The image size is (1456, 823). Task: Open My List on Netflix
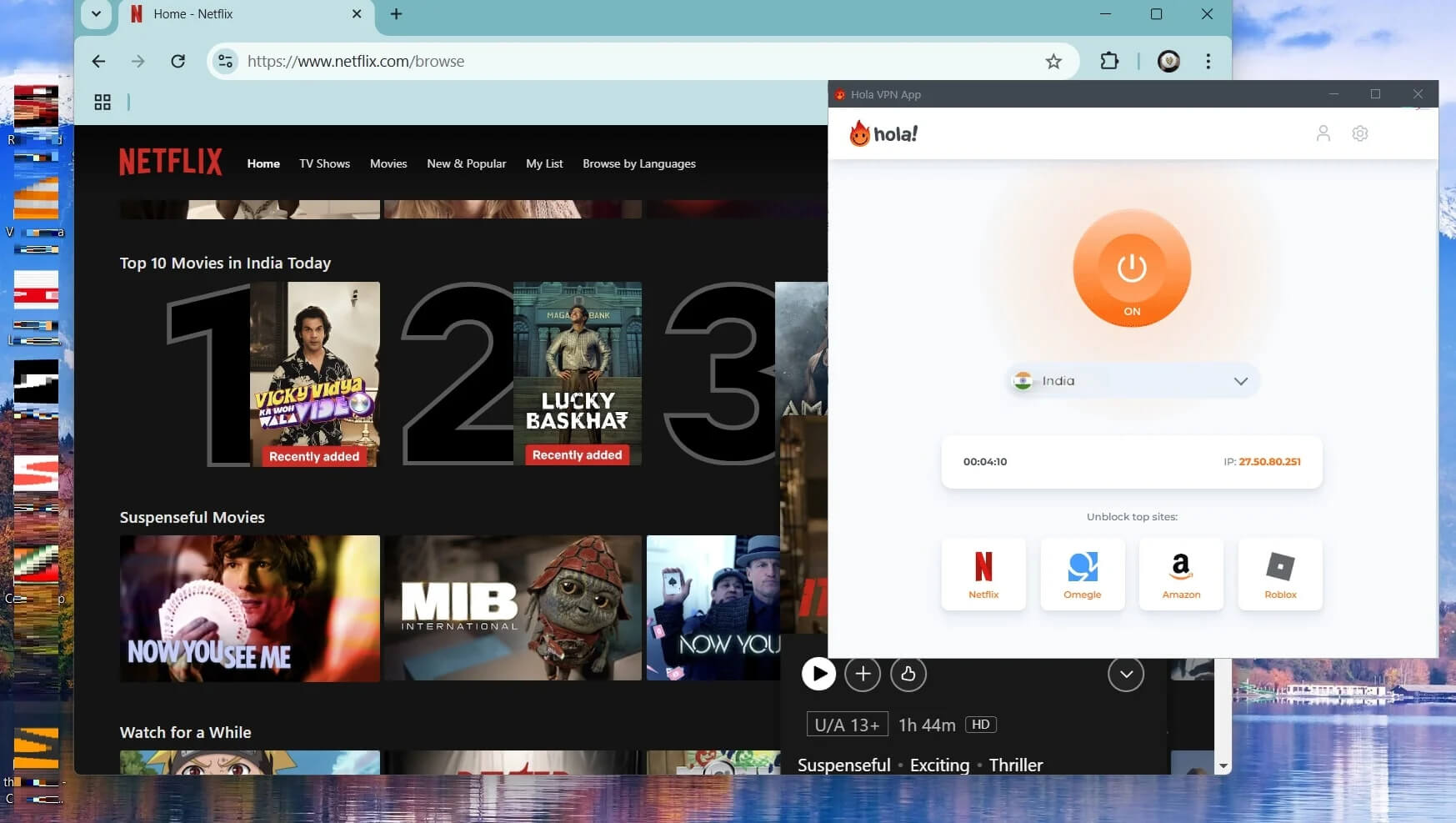(x=544, y=163)
